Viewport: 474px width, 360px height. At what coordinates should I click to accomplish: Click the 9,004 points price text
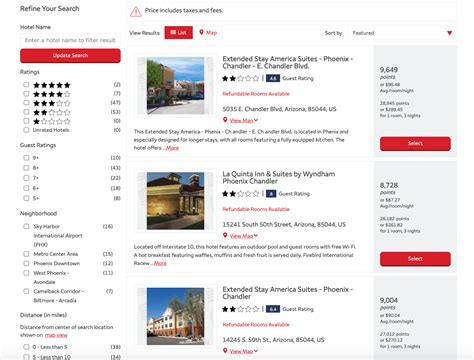pyautogui.click(x=389, y=300)
